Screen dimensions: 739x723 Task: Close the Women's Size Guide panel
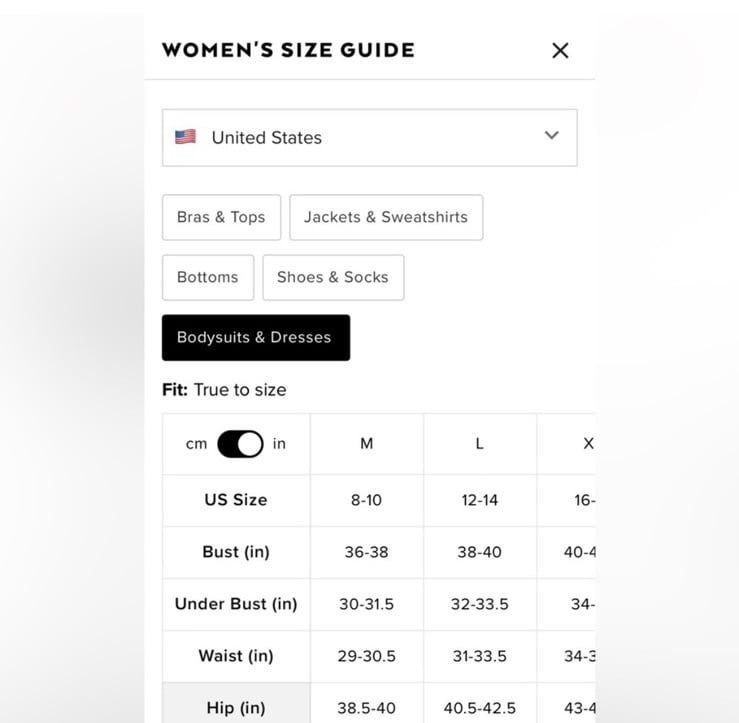click(560, 50)
